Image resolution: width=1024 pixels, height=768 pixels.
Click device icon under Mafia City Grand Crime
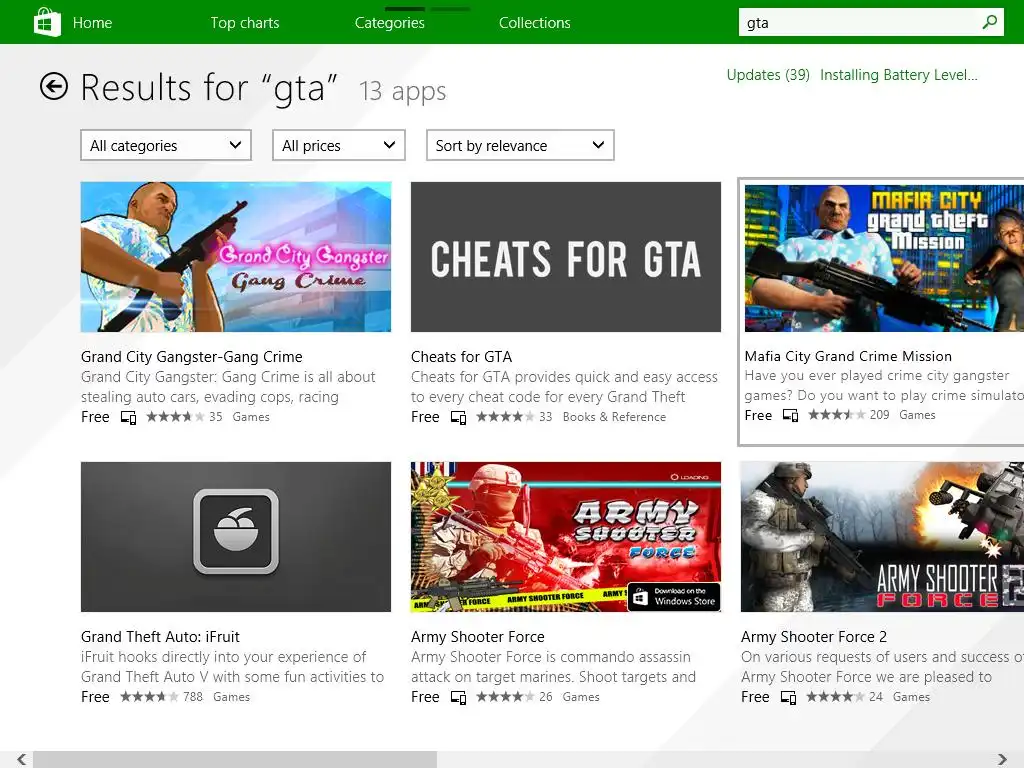(x=790, y=415)
